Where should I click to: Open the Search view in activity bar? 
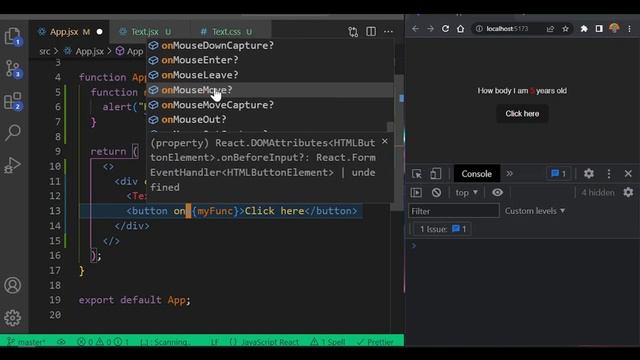13,132
